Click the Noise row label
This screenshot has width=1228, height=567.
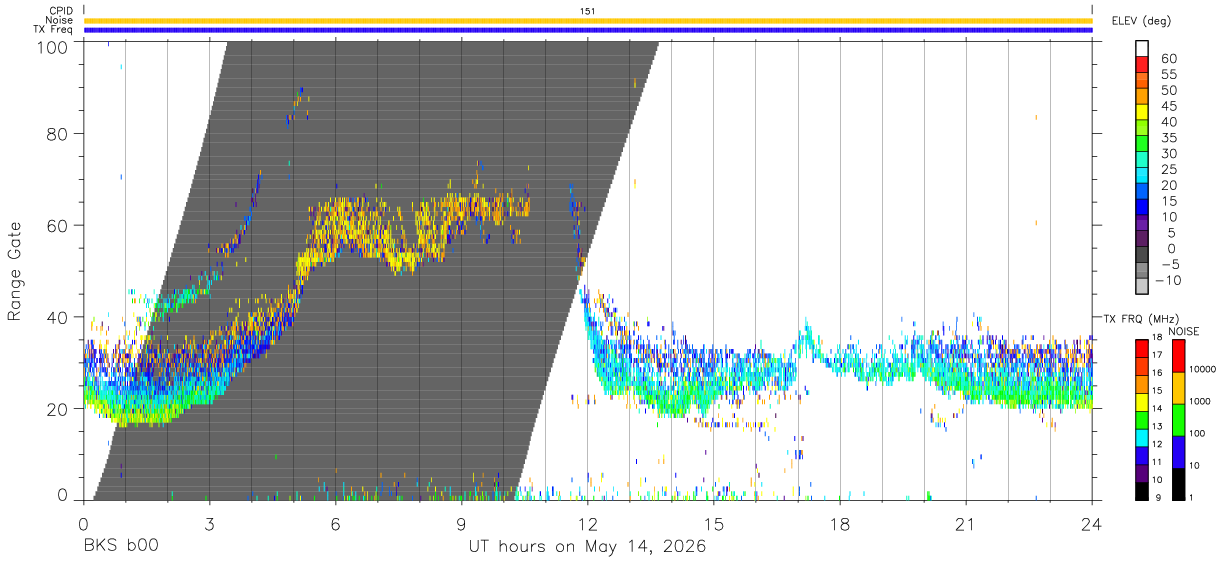(x=60, y=20)
